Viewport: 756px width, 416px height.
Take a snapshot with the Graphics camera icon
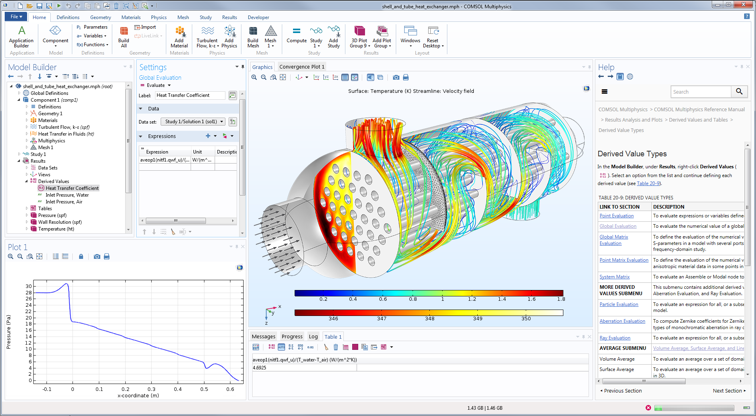[x=396, y=77]
